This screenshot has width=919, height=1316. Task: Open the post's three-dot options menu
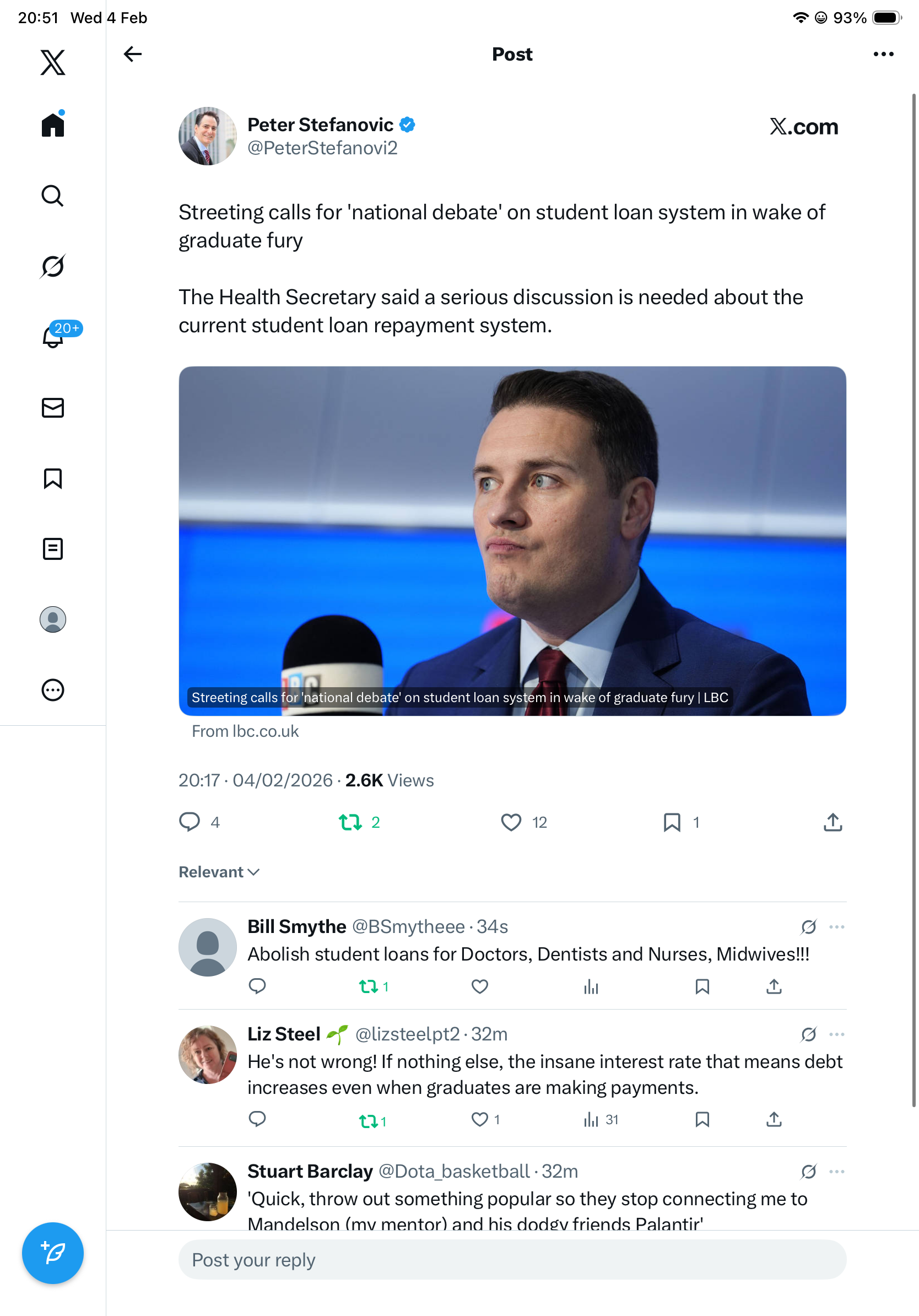pyautogui.click(x=883, y=54)
